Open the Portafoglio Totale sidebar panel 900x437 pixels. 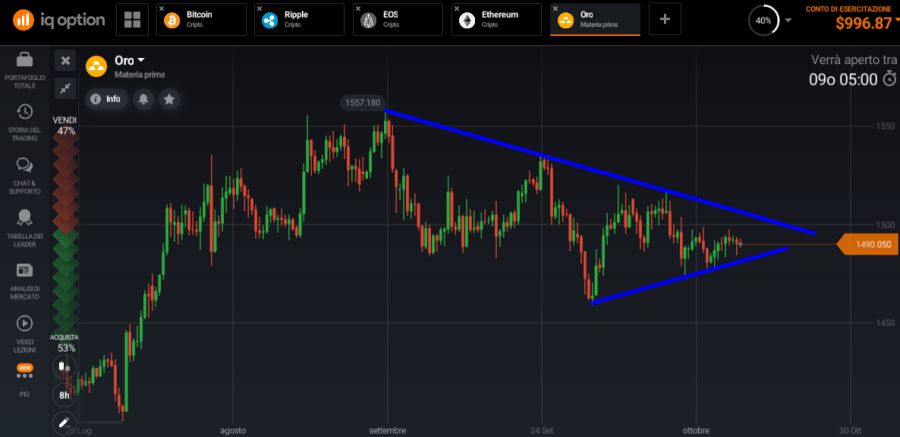coord(24,70)
